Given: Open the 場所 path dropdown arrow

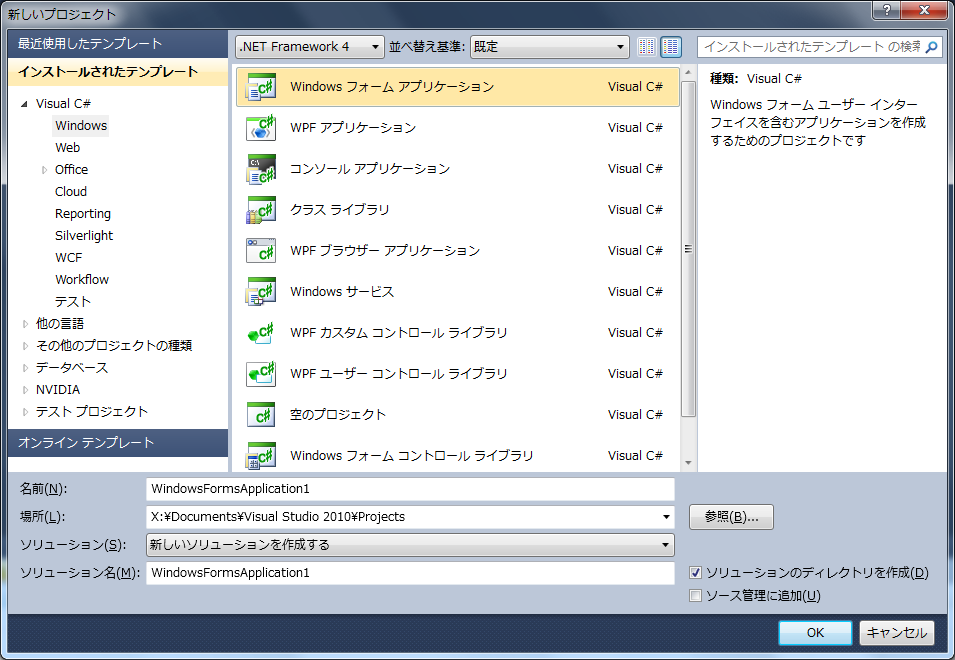Looking at the screenshot, I should tap(666, 517).
